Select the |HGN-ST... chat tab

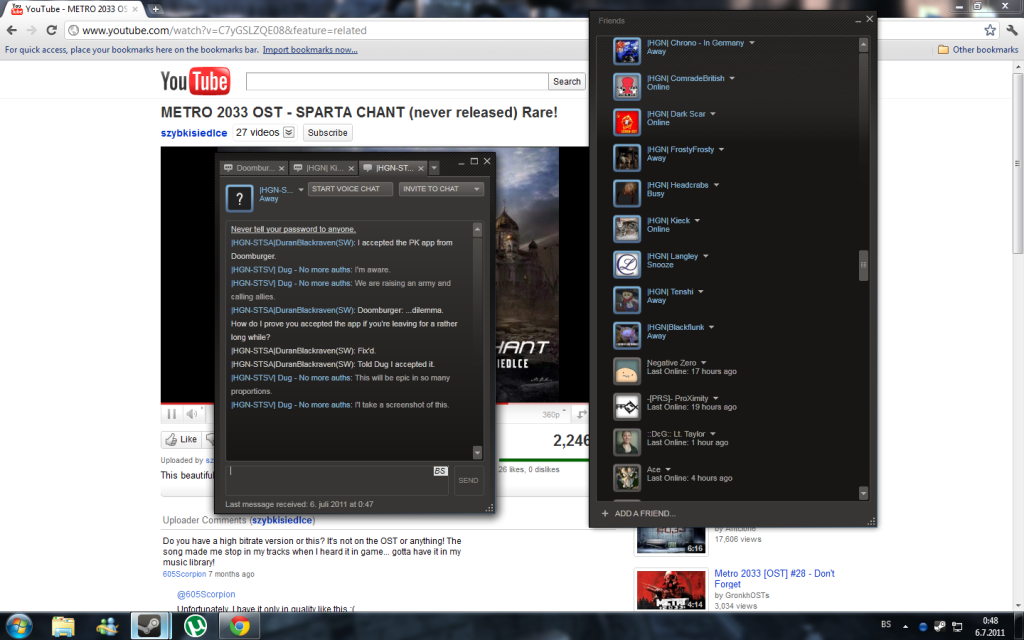[x=394, y=168]
